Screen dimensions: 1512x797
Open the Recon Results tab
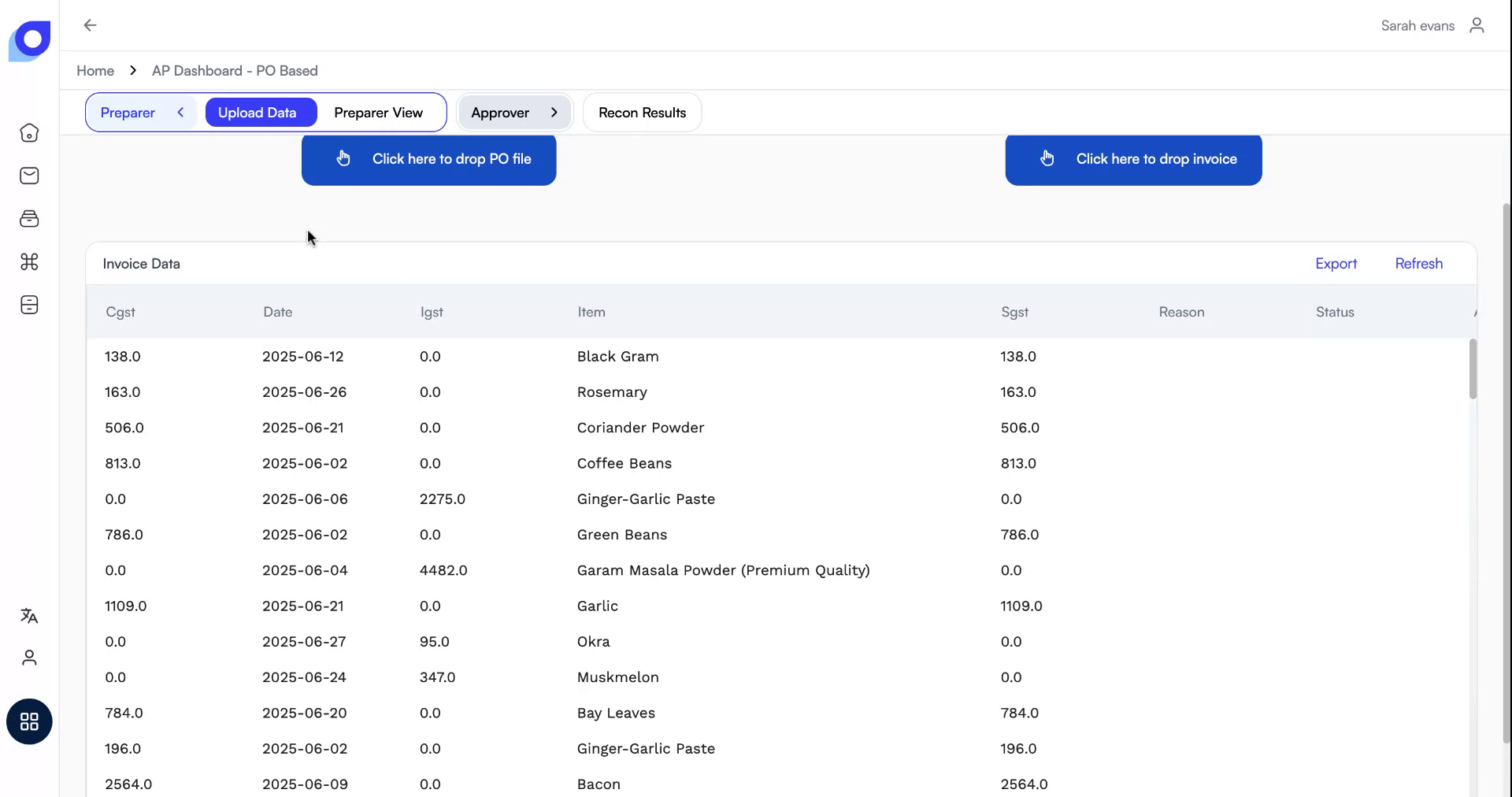[x=641, y=112]
